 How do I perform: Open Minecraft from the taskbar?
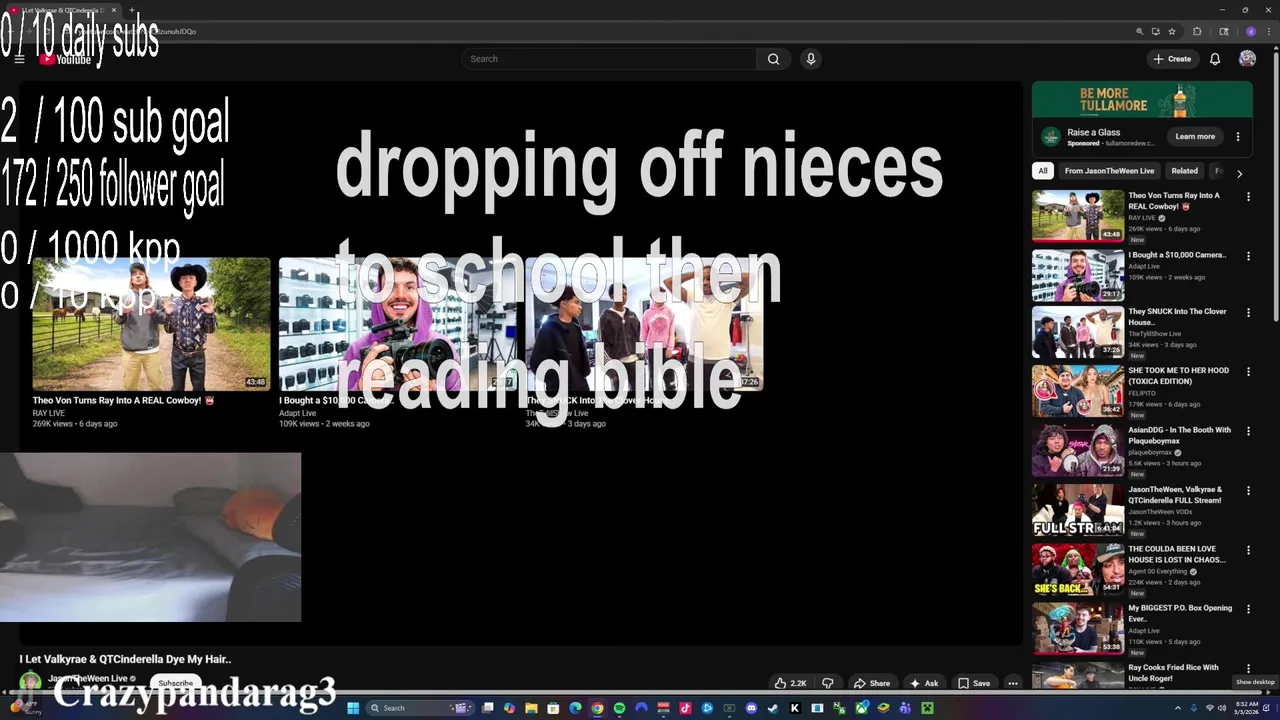(x=927, y=708)
